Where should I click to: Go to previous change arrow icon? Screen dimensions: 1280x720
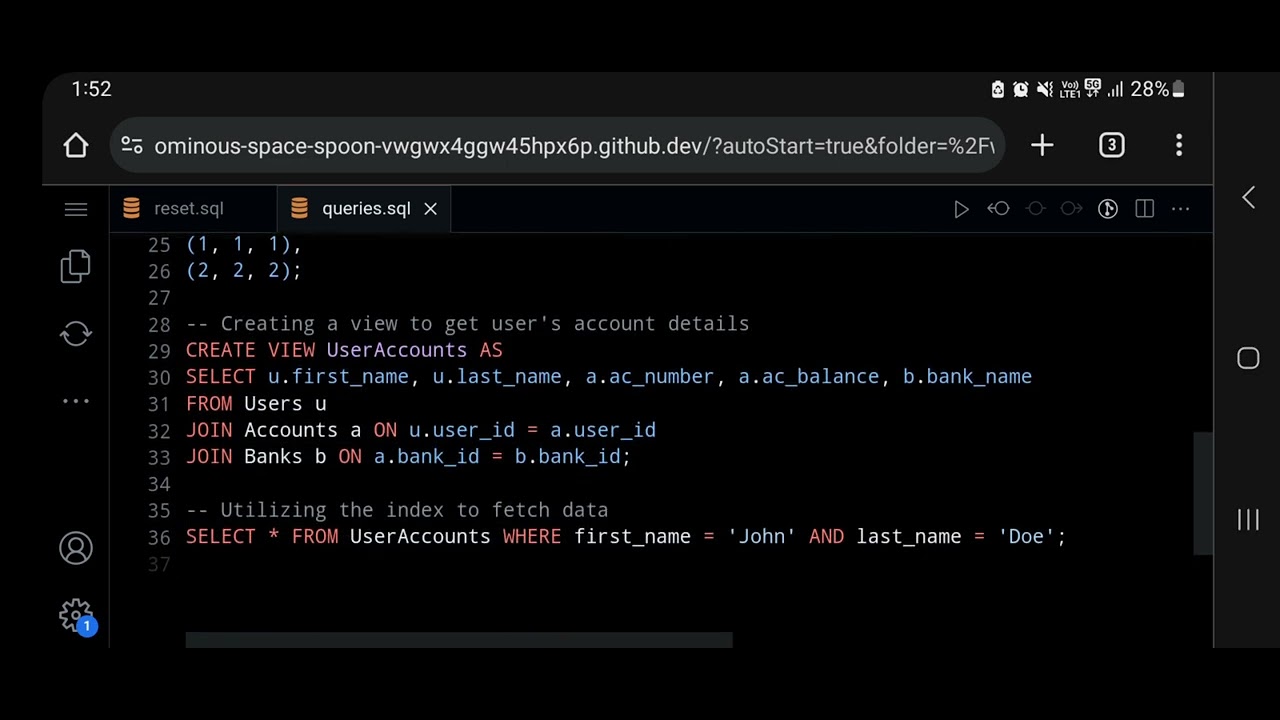point(998,209)
